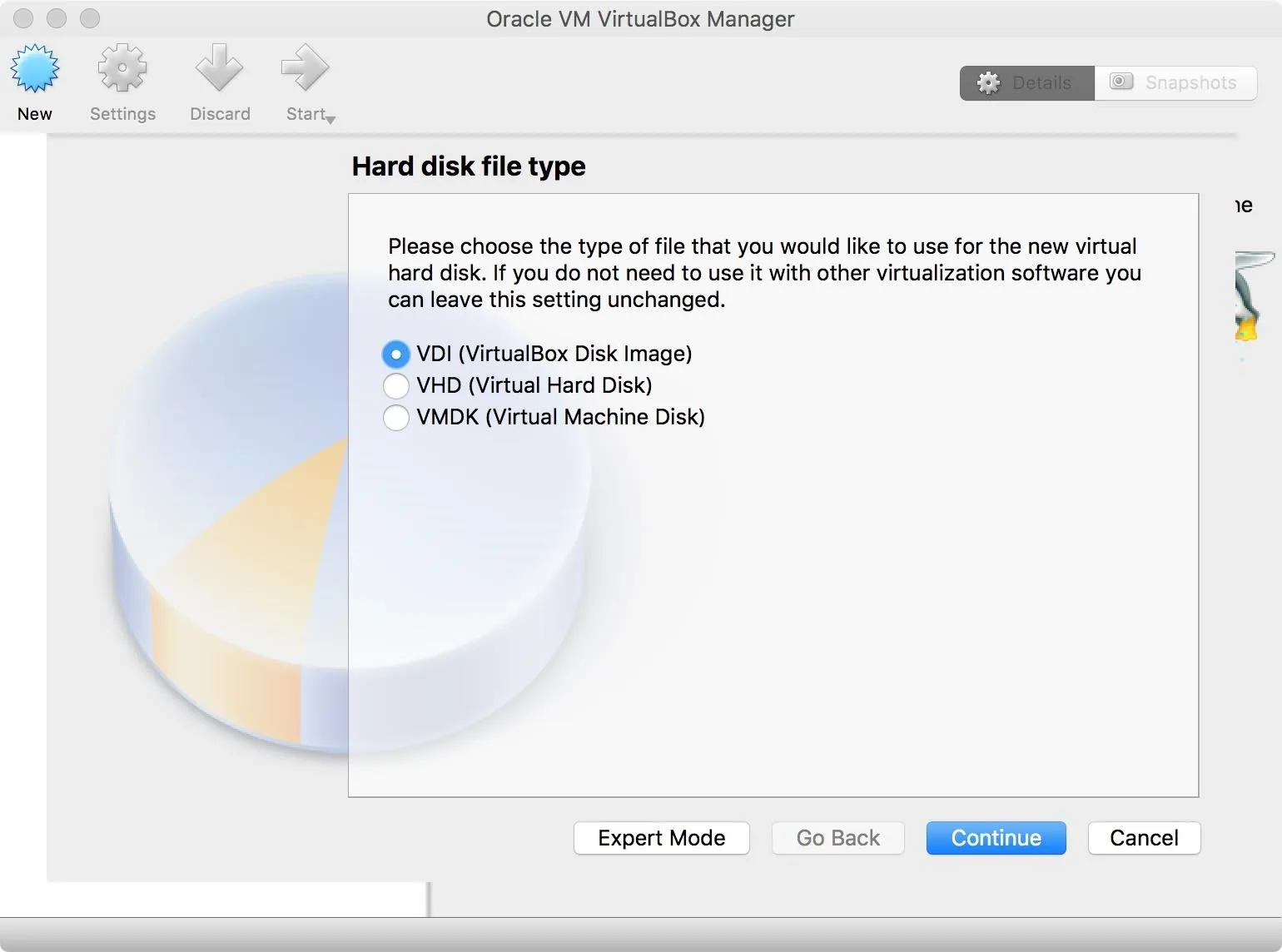Expand the Start dropdown arrow
The height and width of the screenshot is (952, 1282).
pos(330,120)
